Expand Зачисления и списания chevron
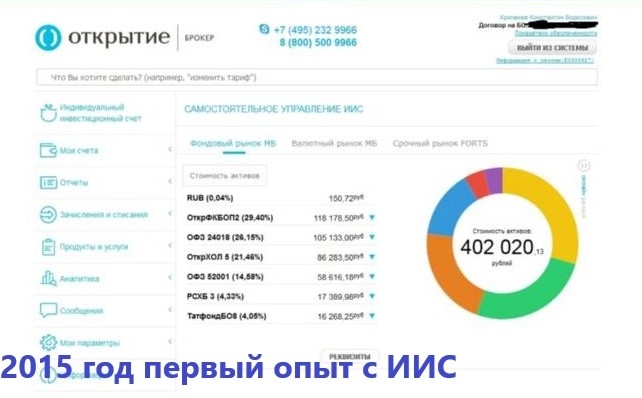The image size is (642, 398). click(x=170, y=213)
